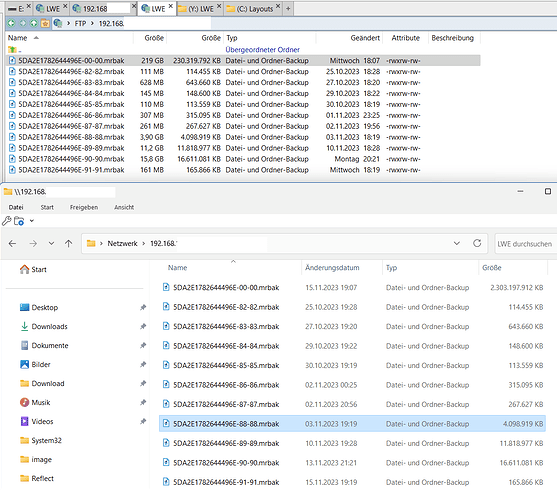The image size is (557, 500).
Task: Navigate up one folder with up arrow
Action: click(69, 244)
